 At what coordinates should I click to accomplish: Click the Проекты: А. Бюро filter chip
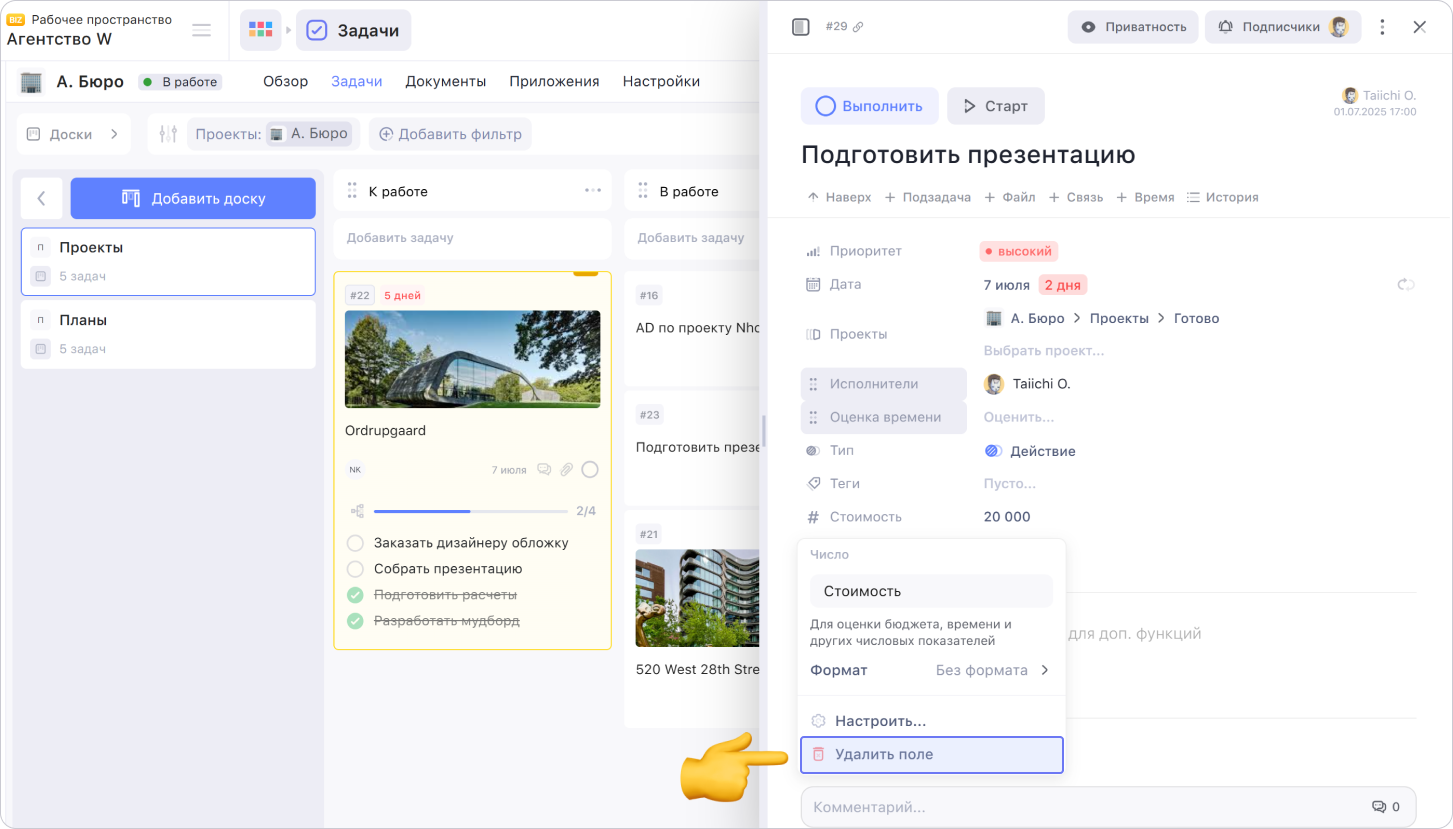(273, 134)
